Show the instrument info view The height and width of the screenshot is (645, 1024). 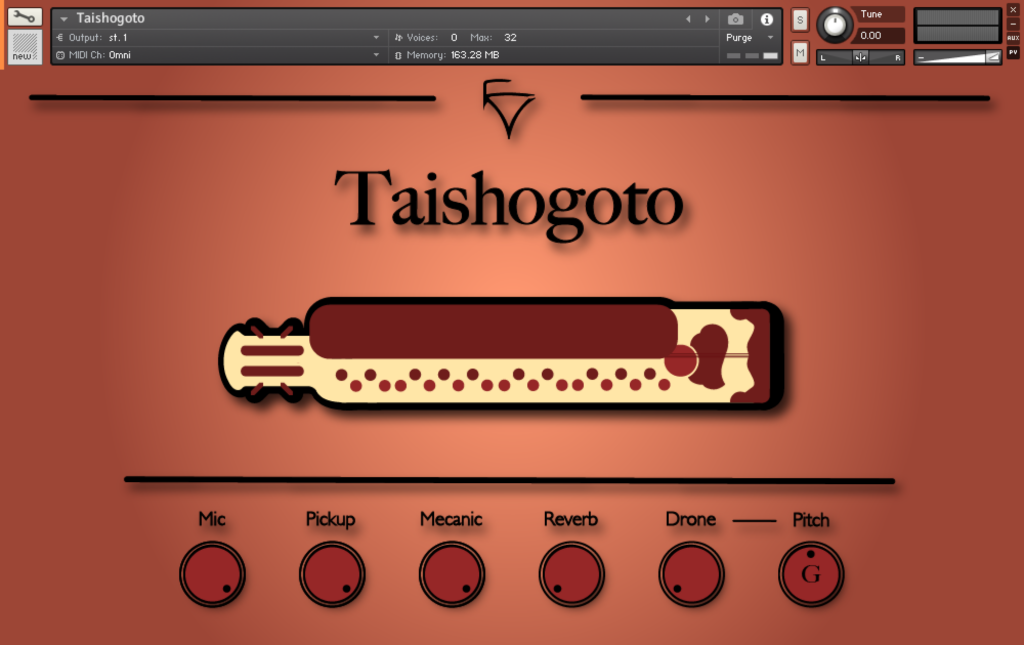click(767, 19)
